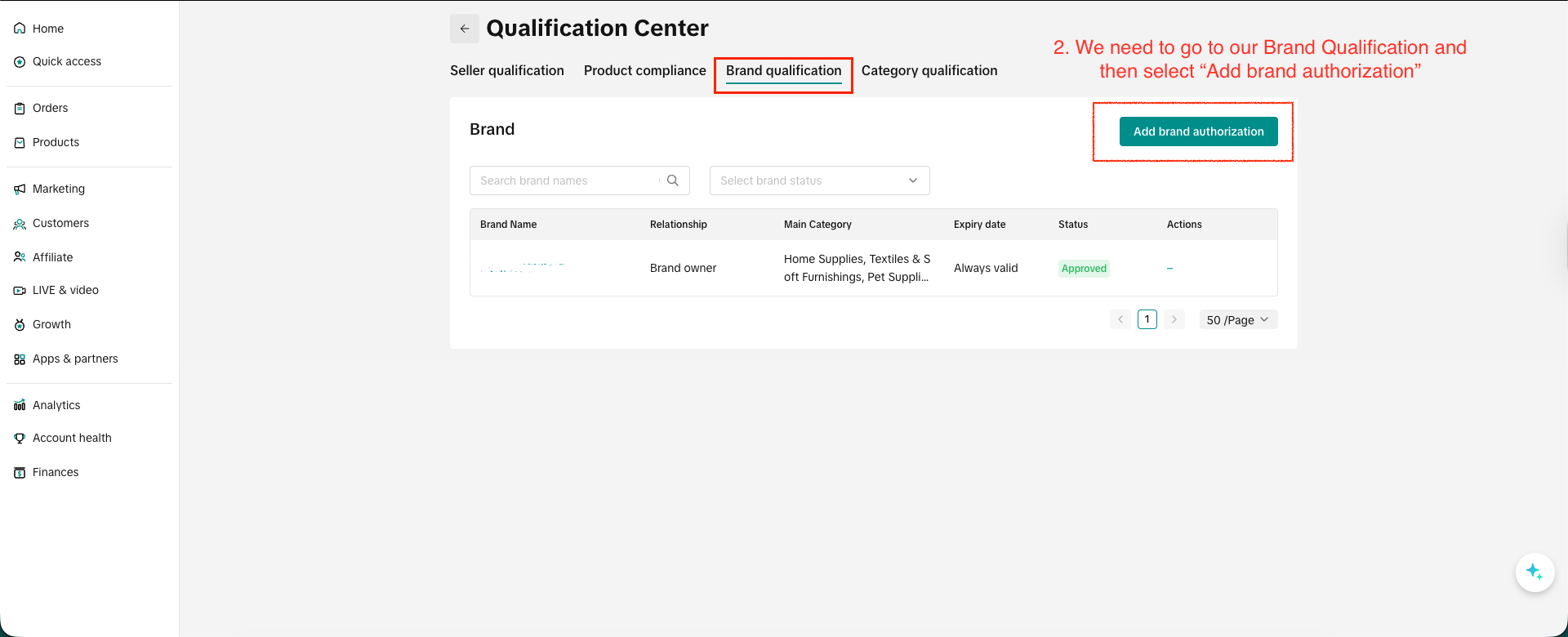
Task: Click the Always valid expiry cell
Action: [x=986, y=268]
